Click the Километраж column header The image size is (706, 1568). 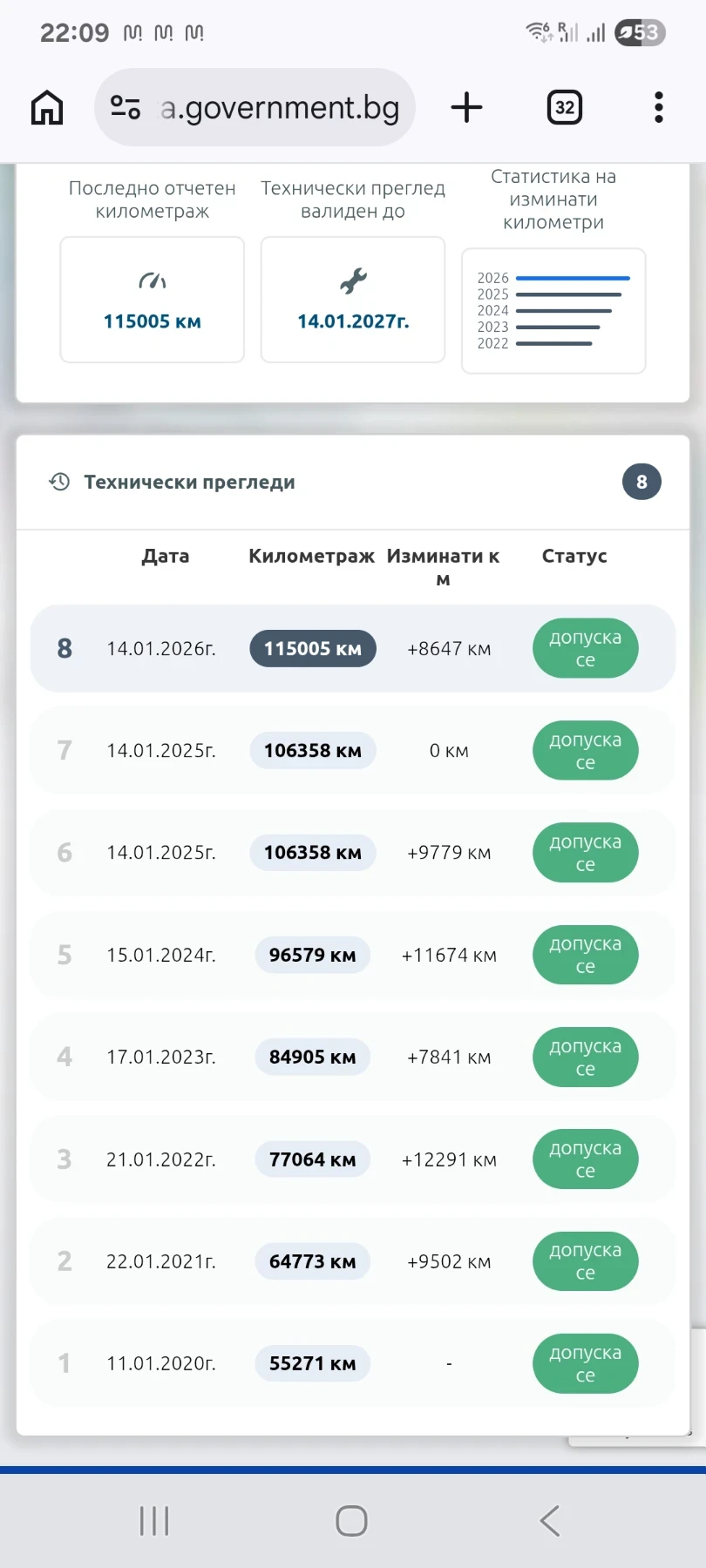(311, 556)
